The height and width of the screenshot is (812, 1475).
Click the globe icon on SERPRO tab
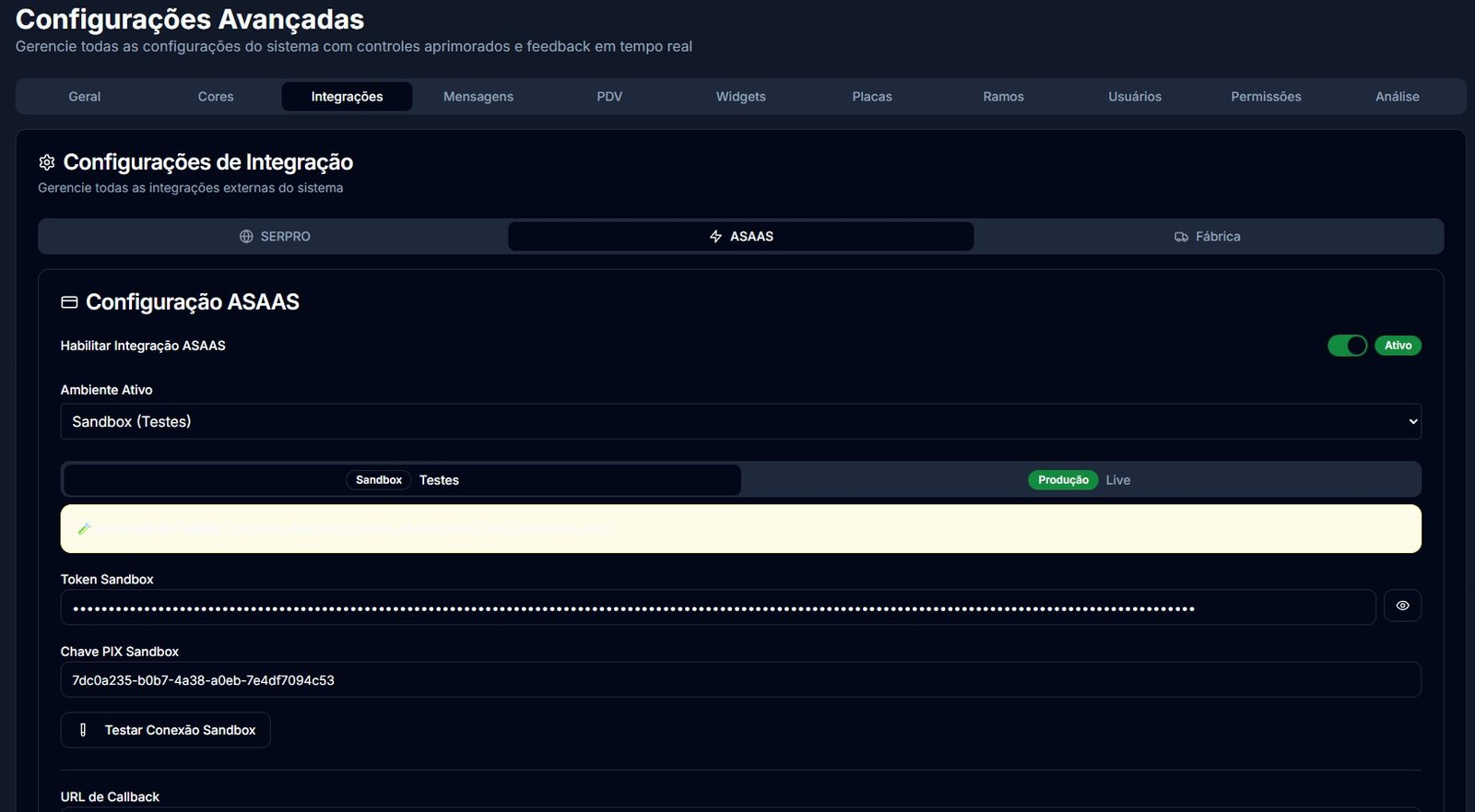coord(246,237)
